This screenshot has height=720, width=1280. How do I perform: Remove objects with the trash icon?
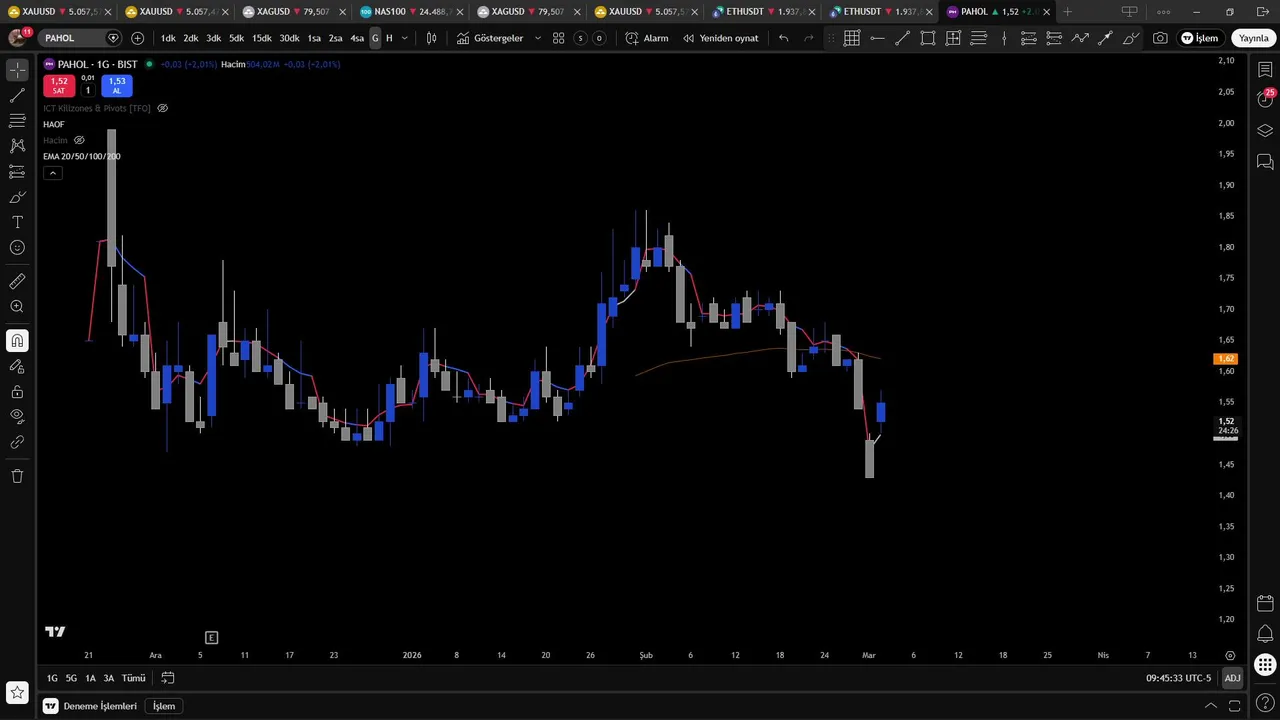17,476
